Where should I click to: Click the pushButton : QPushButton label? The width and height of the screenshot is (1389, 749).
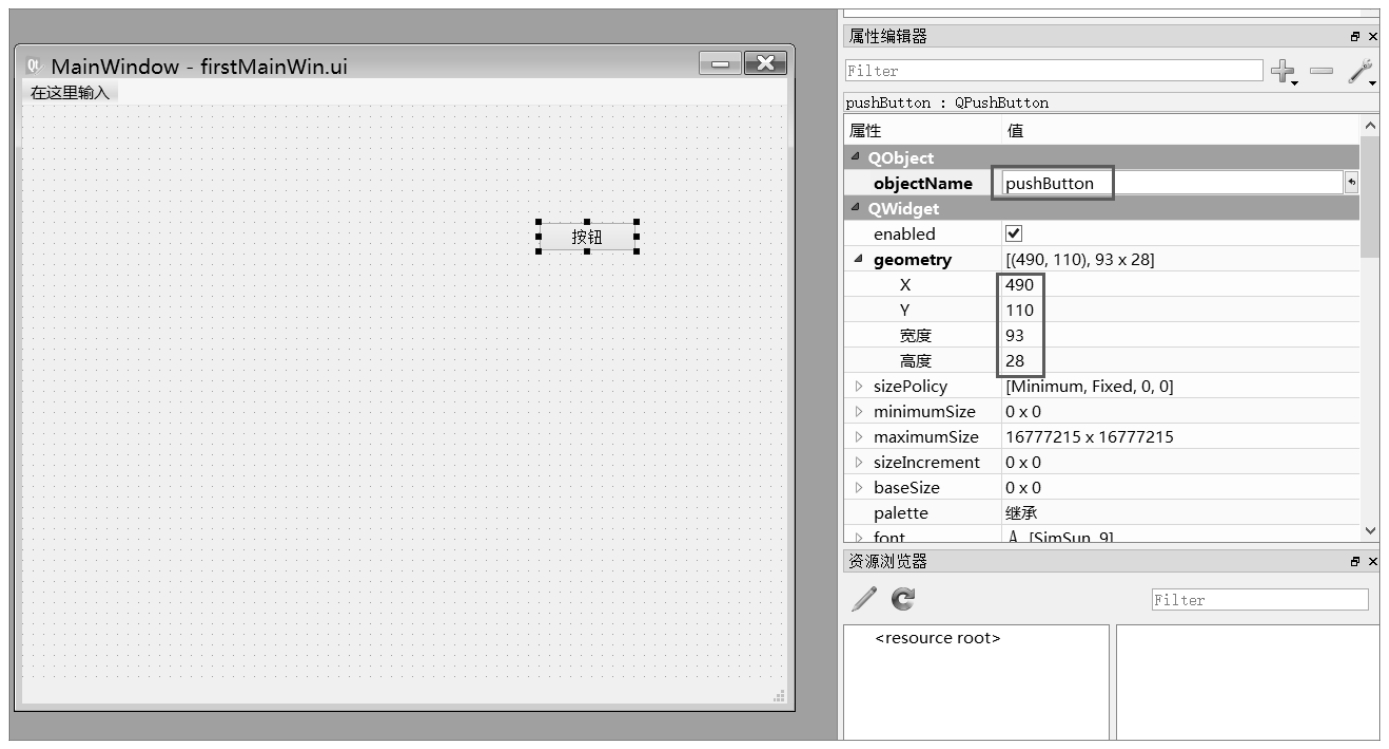coord(947,103)
